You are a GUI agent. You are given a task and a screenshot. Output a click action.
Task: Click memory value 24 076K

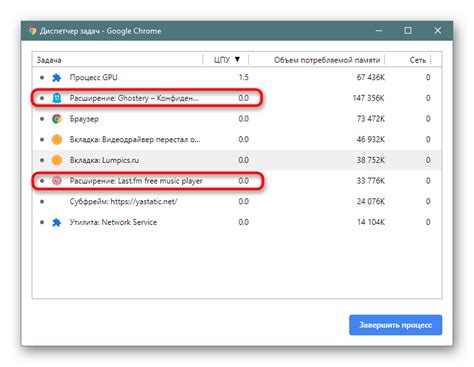(x=371, y=201)
